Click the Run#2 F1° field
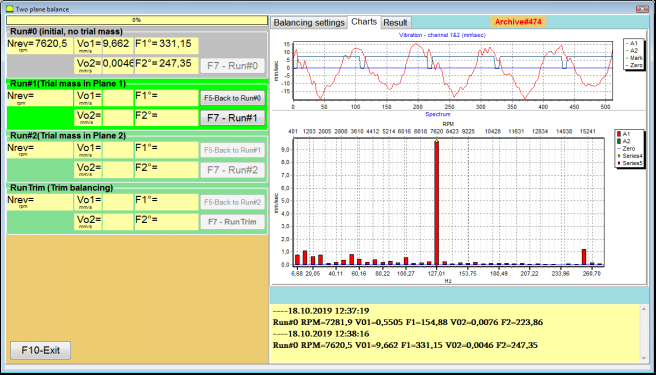Viewport: 656px width, 375px height. pos(166,150)
